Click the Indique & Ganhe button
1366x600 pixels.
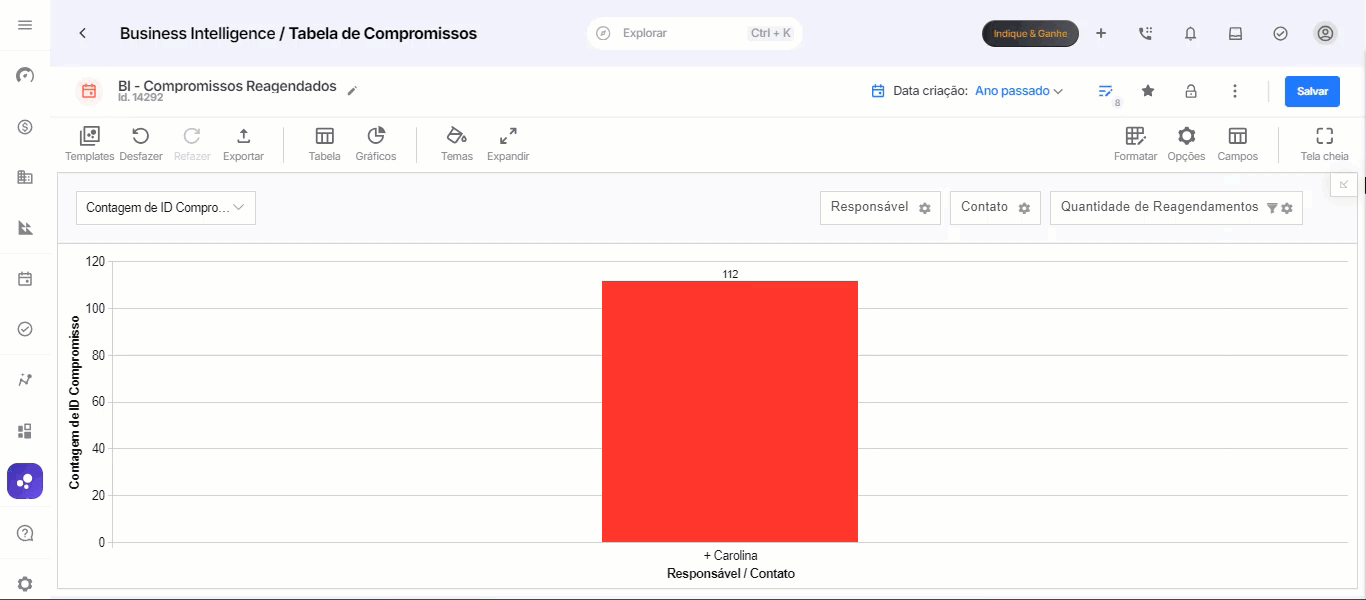click(x=1030, y=34)
